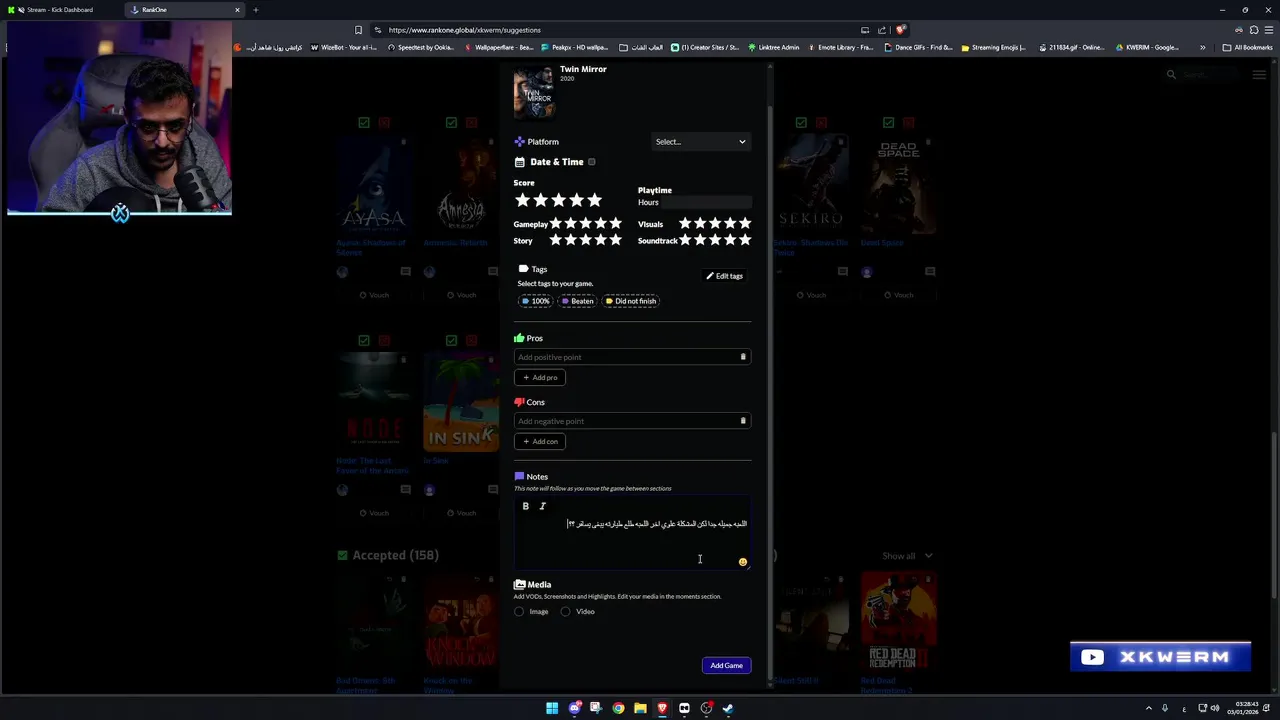
Task: Delete the negative point via trash icon
Action: click(x=743, y=421)
